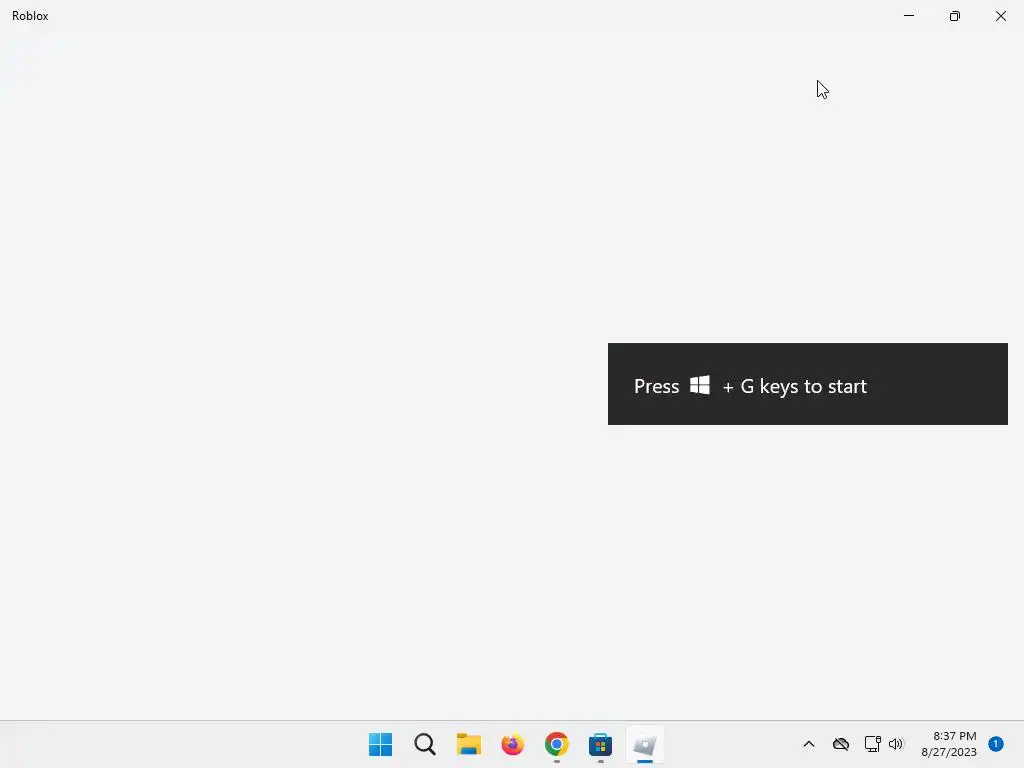1024x768 pixels.
Task: Close the Roblox window
Action: (x=1000, y=16)
